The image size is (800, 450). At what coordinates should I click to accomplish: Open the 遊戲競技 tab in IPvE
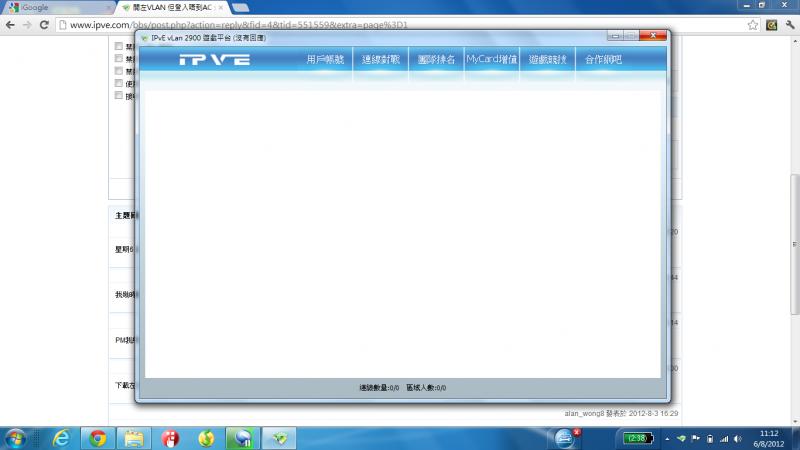pyautogui.click(x=547, y=60)
